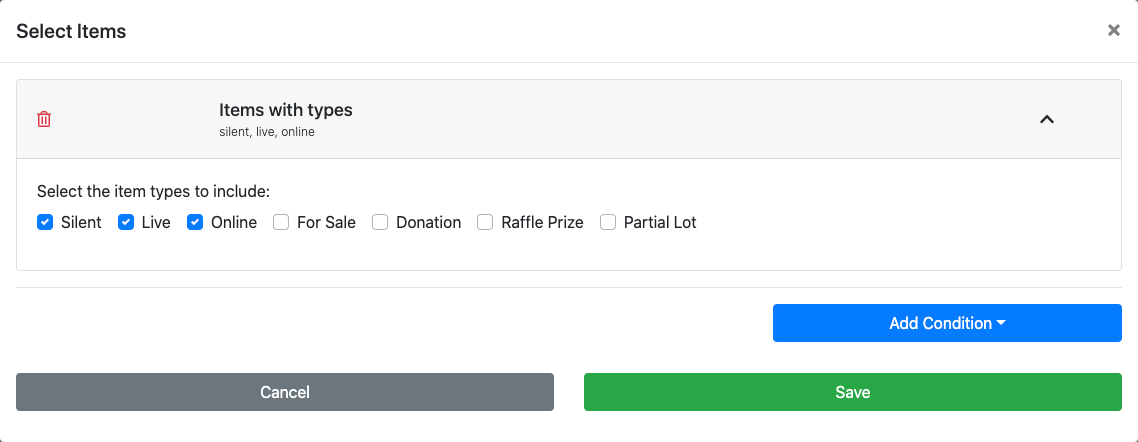
Task: Save the item selection with the green button
Action: [x=852, y=392]
